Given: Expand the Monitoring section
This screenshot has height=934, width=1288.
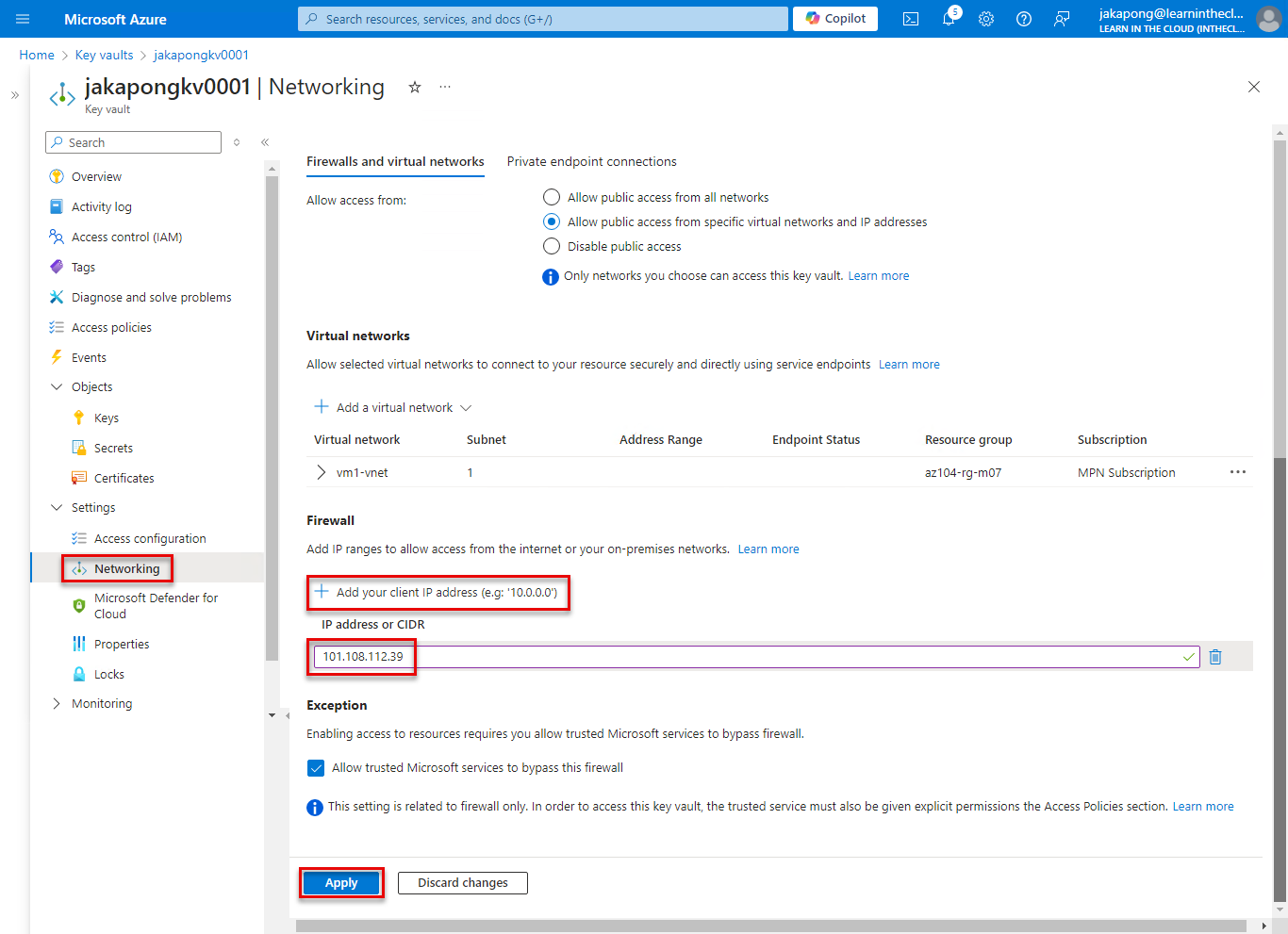Looking at the screenshot, I should pyautogui.click(x=57, y=703).
